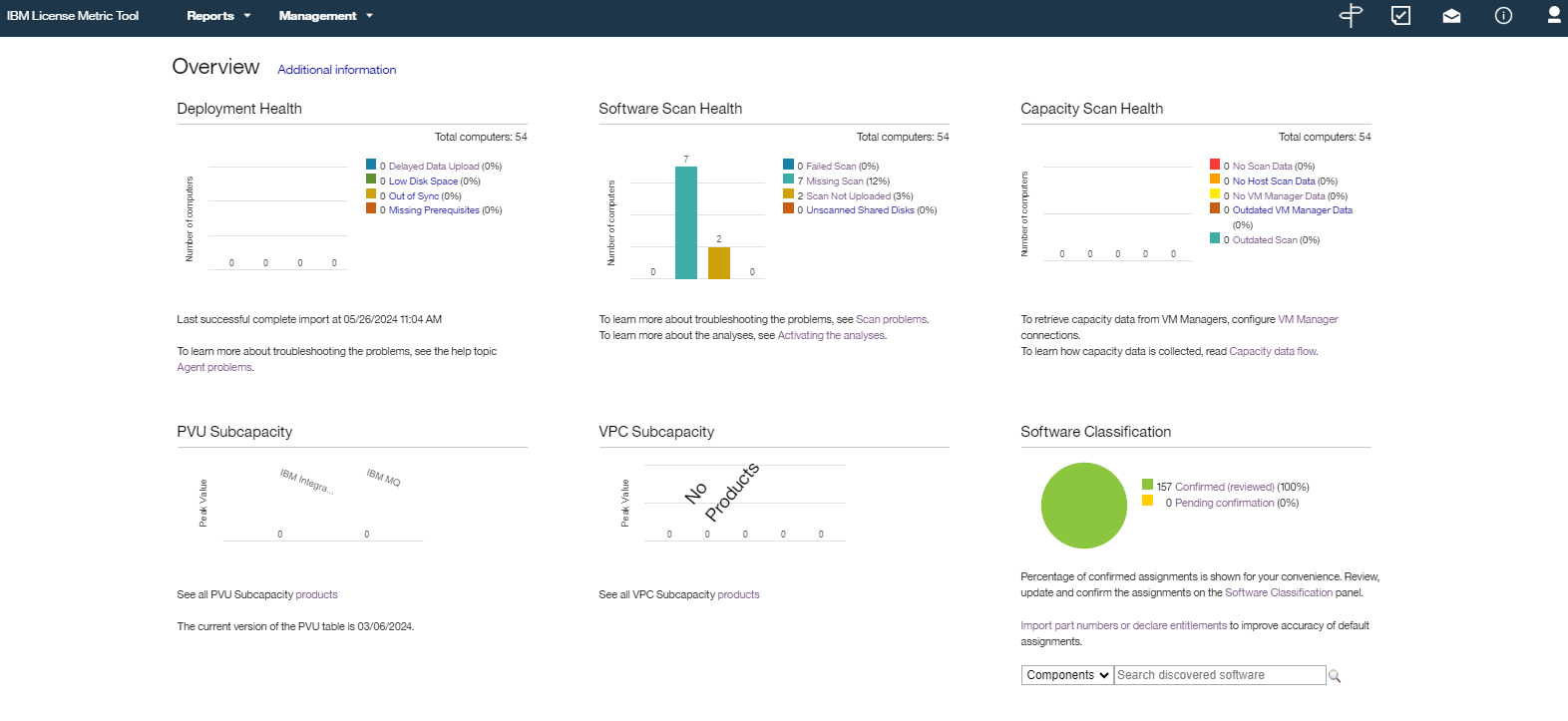The image size is (1568, 721).
Task: Open the Reports menu
Action: (x=218, y=16)
